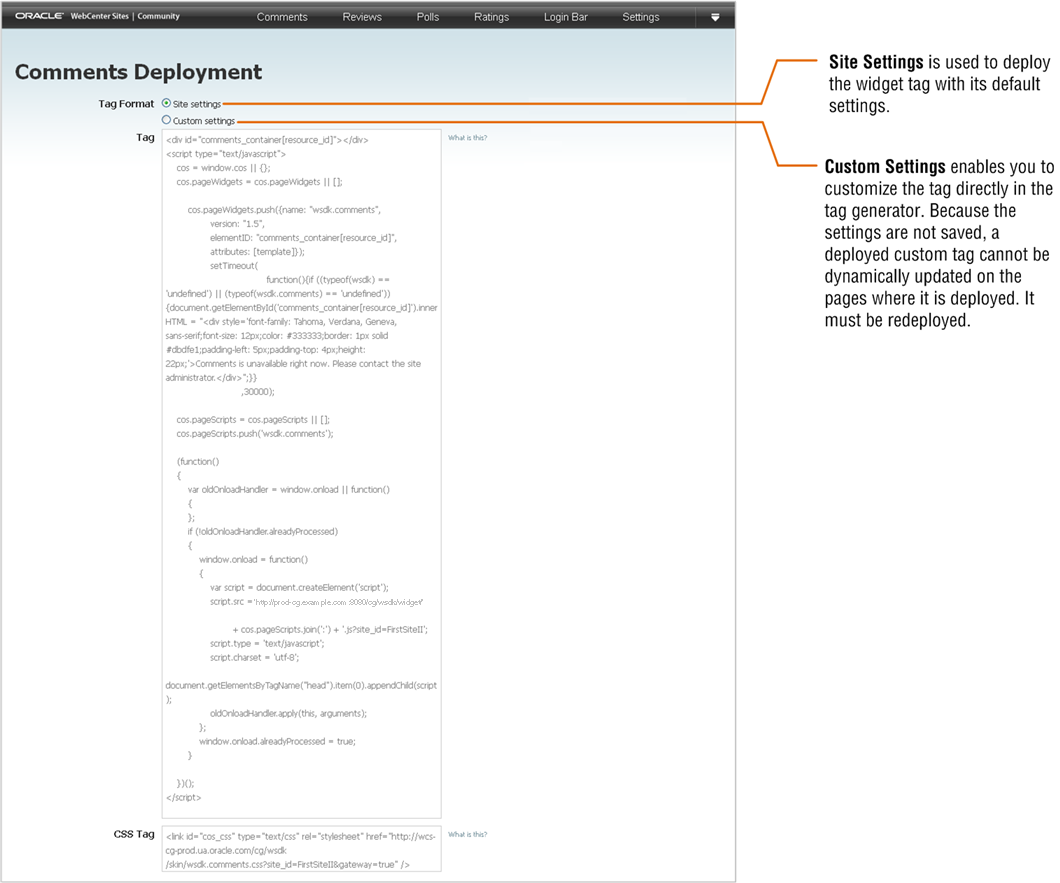Click the 'window.onload.alreadyProcessed = true;' line
The width and height of the screenshot is (1060, 883).
coord(277,741)
